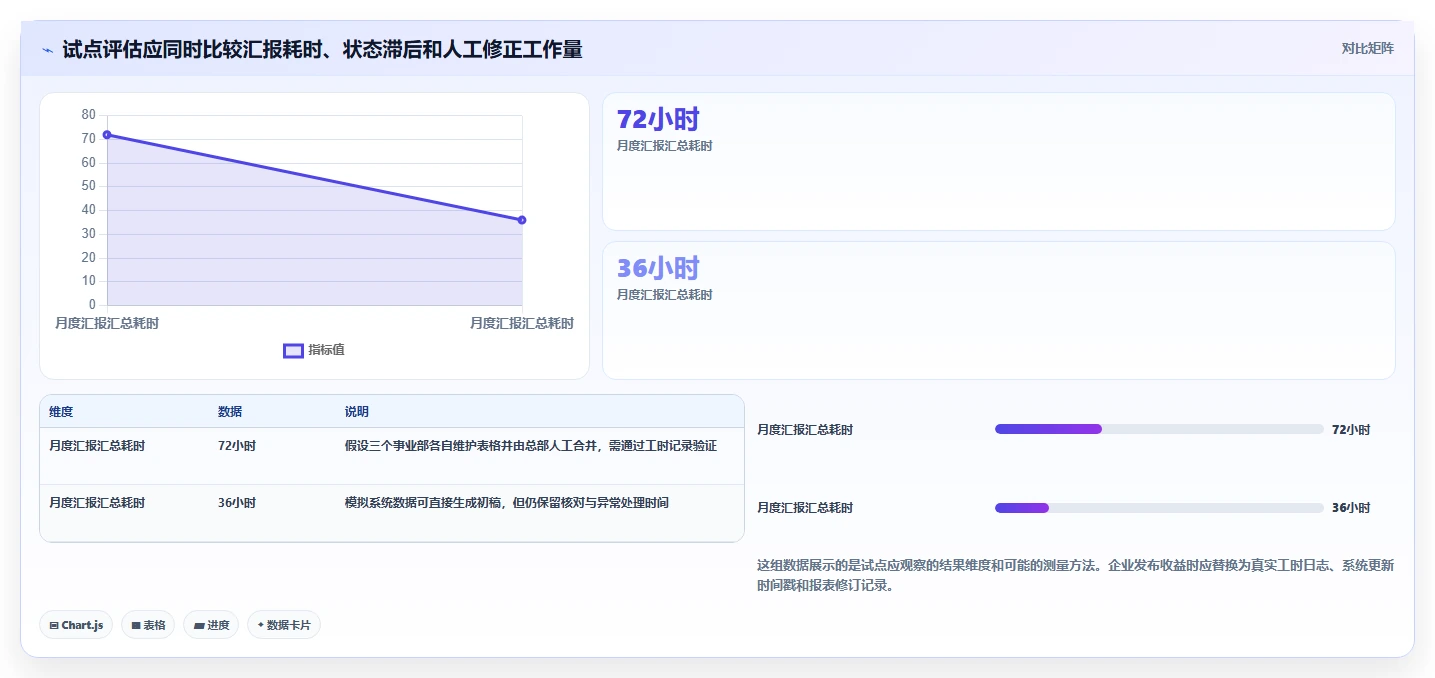Screen dimensions: 1435x678
Task: Click the 表格 tag chip
Action: point(148,625)
